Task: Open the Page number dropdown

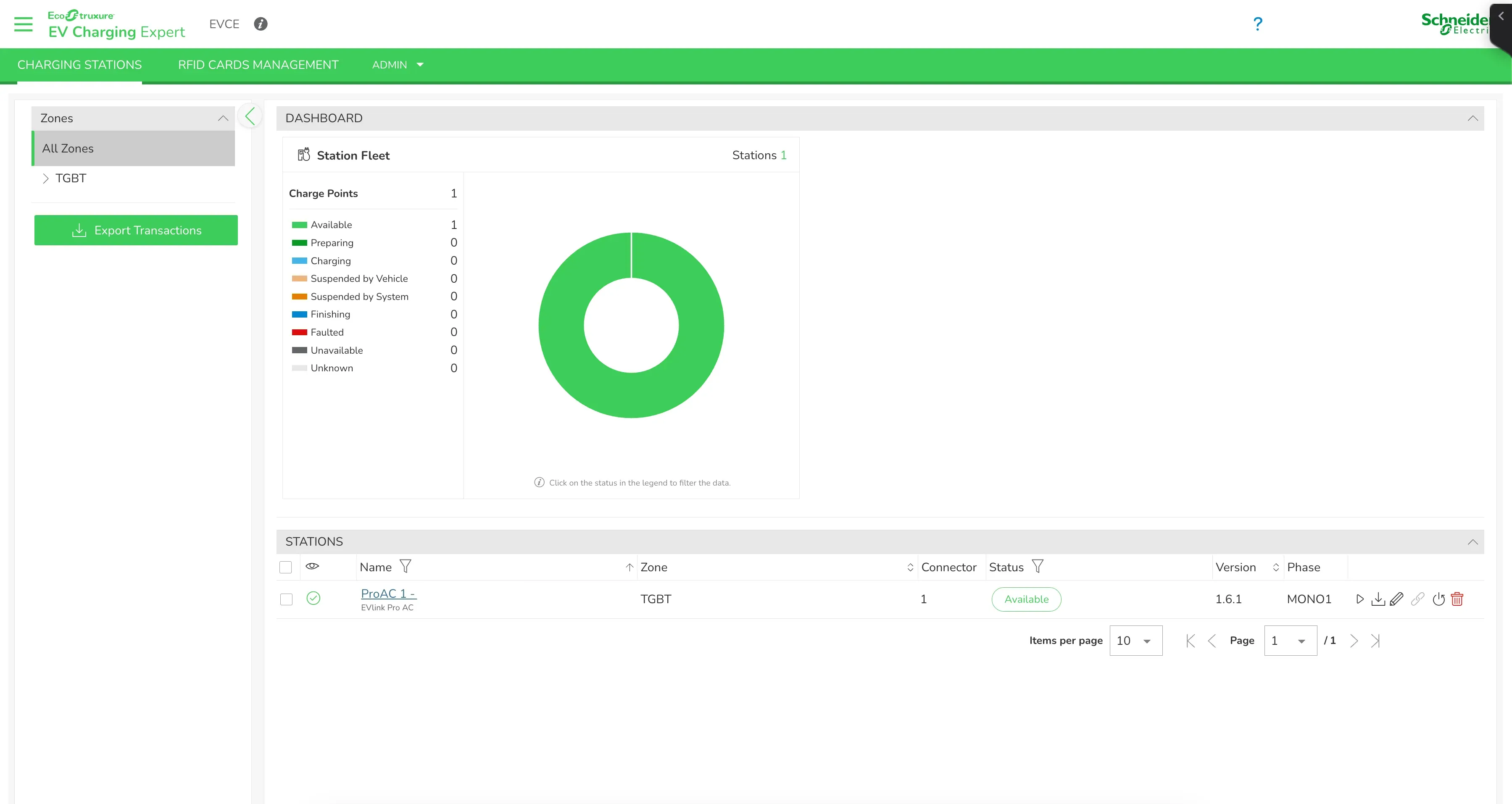Action: [1290, 641]
